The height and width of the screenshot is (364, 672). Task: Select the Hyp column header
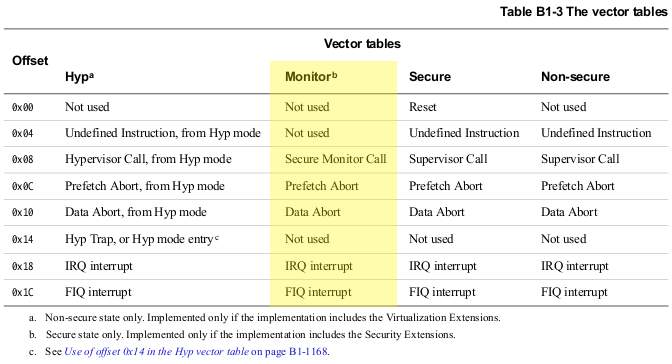(x=79, y=77)
